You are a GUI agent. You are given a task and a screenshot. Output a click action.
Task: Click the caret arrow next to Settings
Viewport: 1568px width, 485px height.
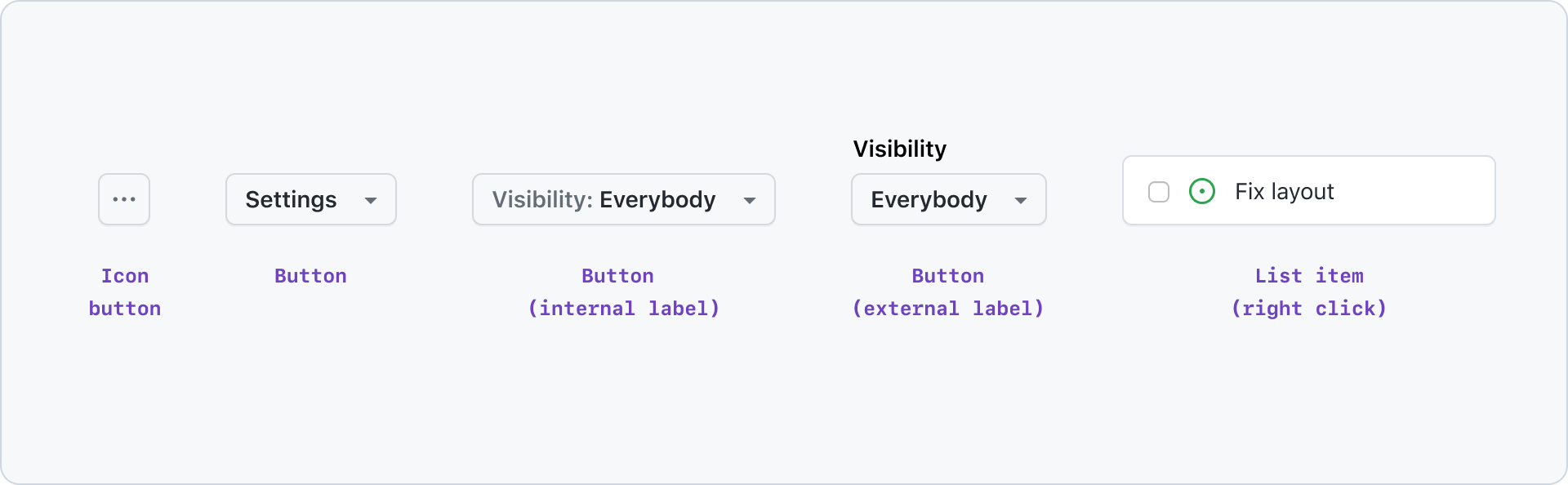click(371, 200)
